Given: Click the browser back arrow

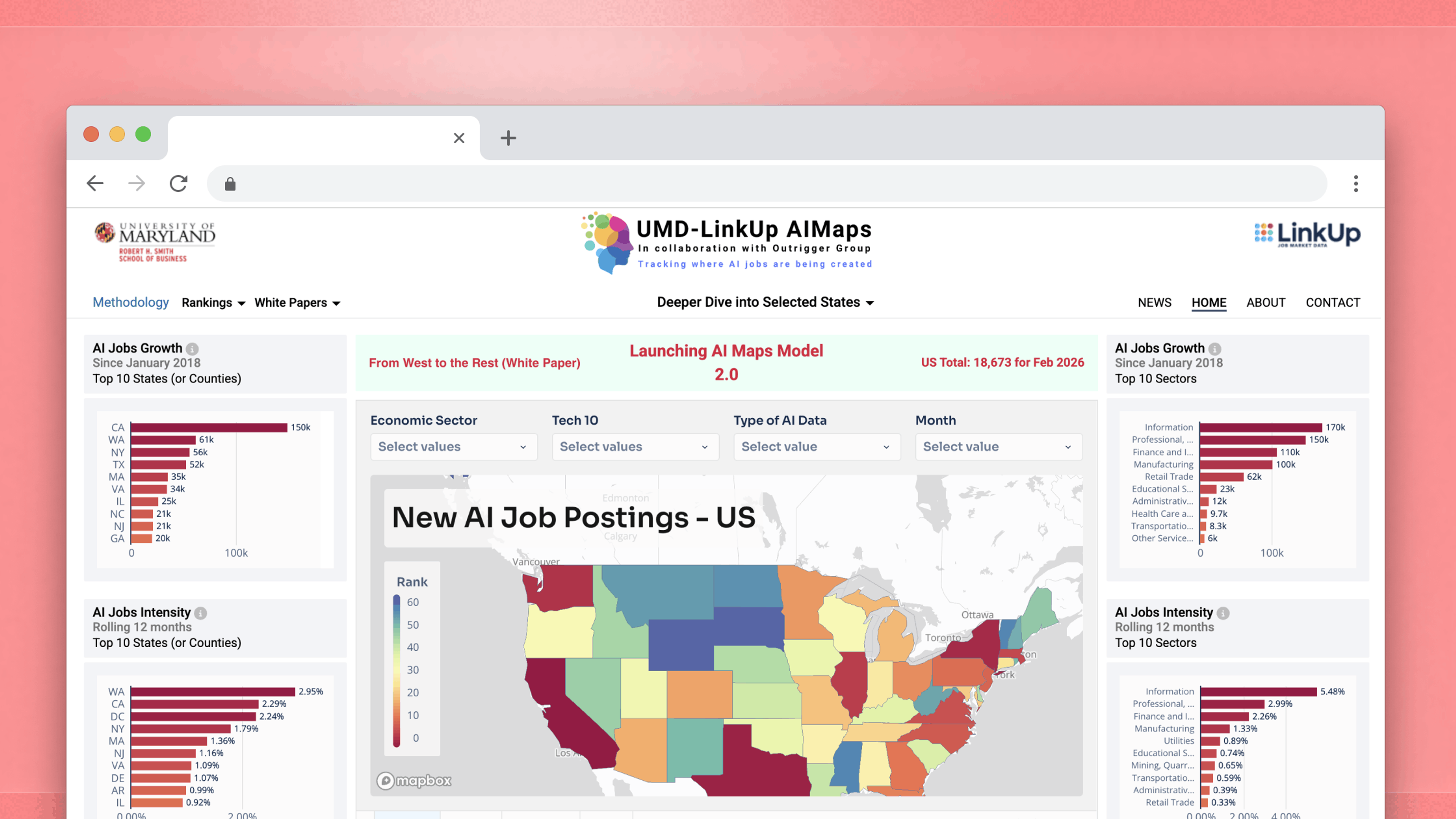Looking at the screenshot, I should coord(95,183).
